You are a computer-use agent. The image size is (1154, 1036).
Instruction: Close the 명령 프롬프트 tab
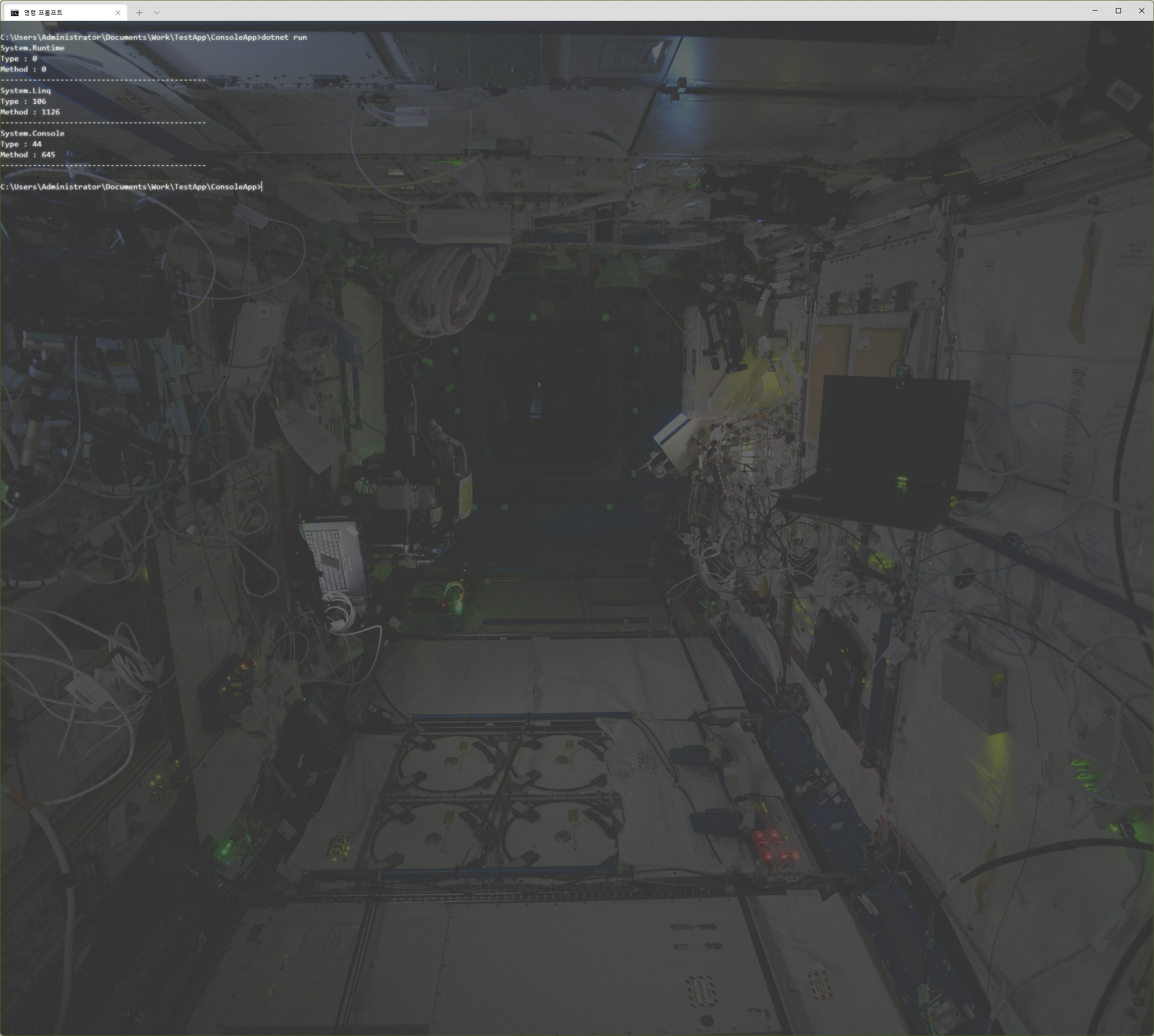click(x=118, y=13)
